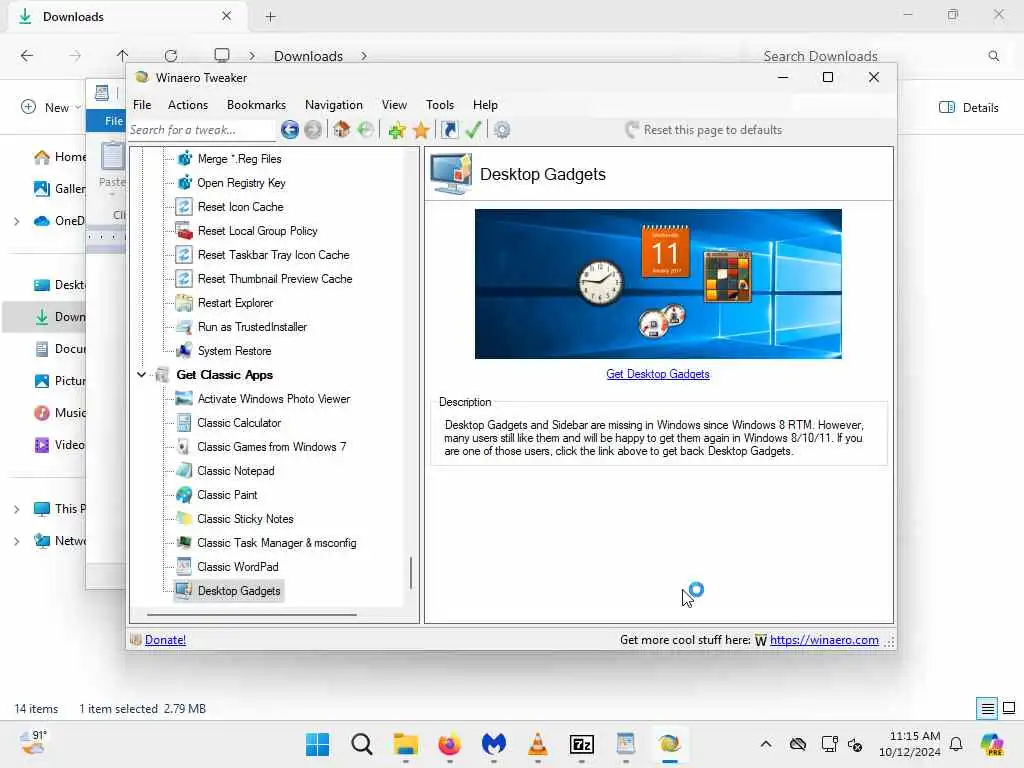Open bookmarks via yellow star icon

[x=421, y=130]
